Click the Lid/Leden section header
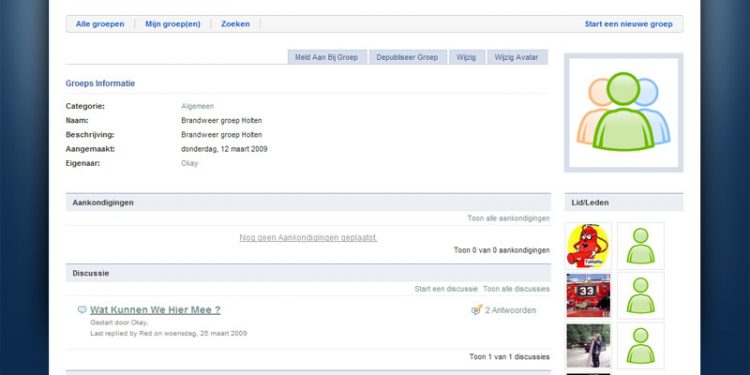 pyautogui.click(x=624, y=202)
